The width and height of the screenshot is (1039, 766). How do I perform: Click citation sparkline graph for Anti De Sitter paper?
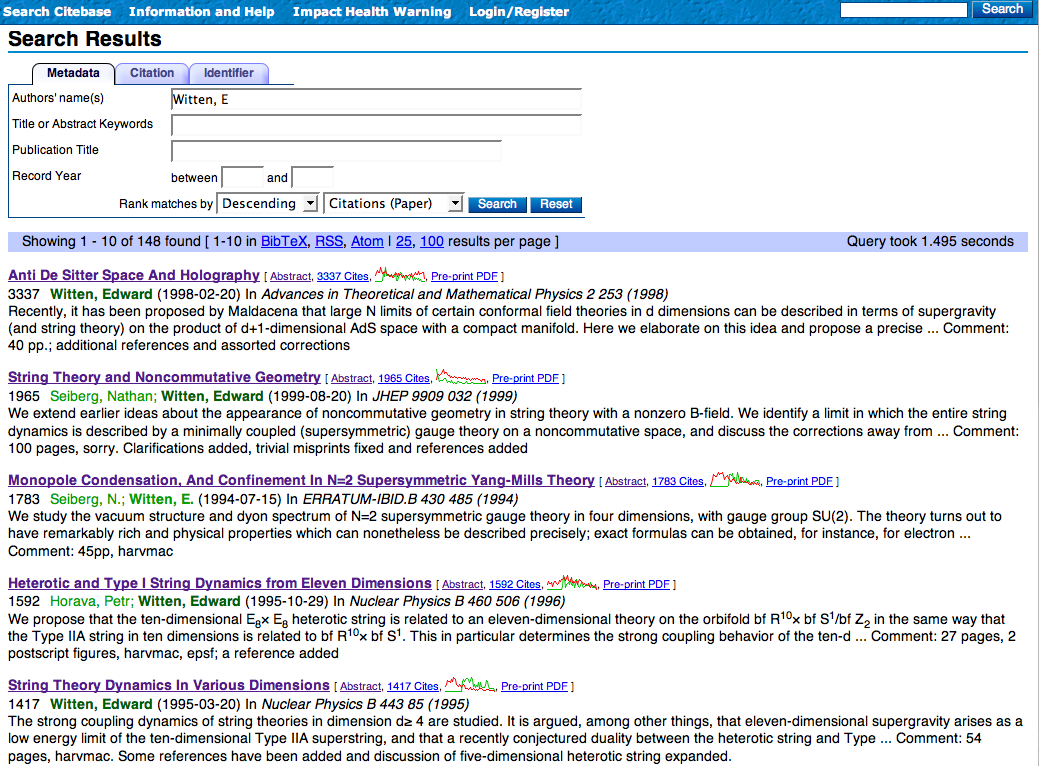click(400, 275)
